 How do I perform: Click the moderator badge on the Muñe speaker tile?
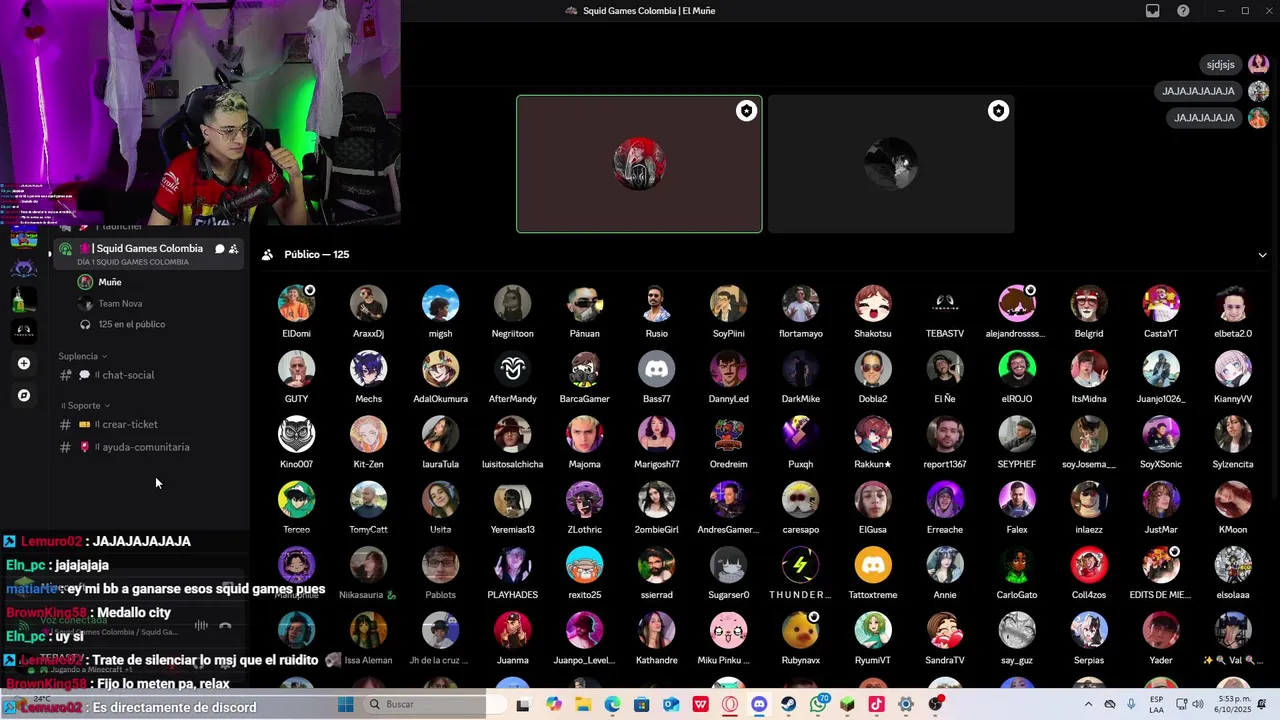click(x=746, y=111)
